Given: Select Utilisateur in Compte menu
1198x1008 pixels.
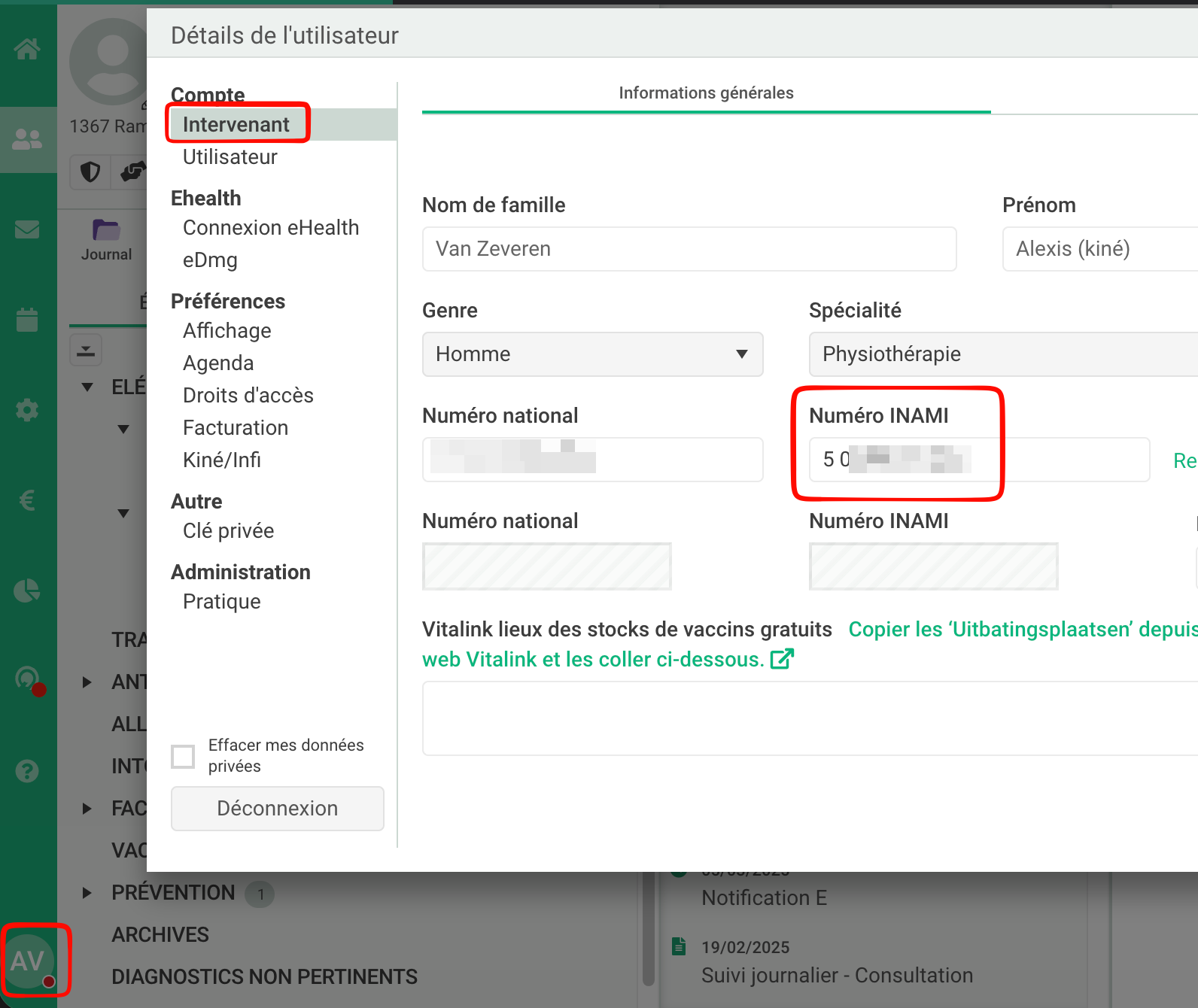Looking at the screenshot, I should coord(230,157).
